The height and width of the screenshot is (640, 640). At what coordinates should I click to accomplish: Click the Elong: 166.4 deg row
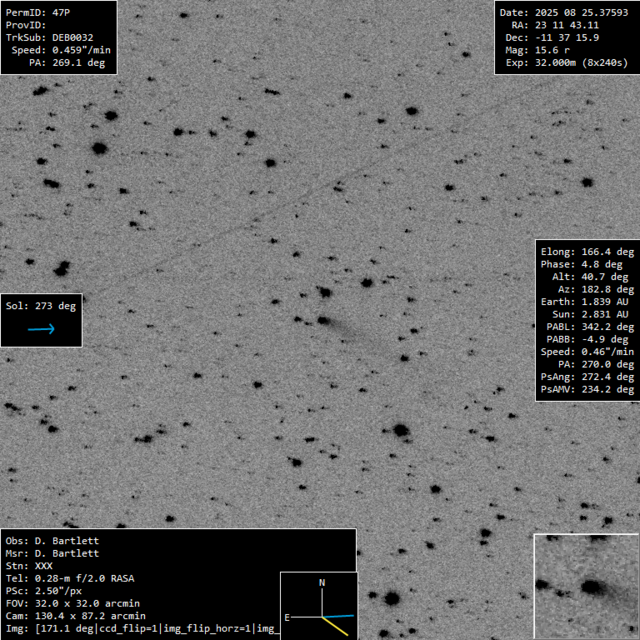coord(587,252)
